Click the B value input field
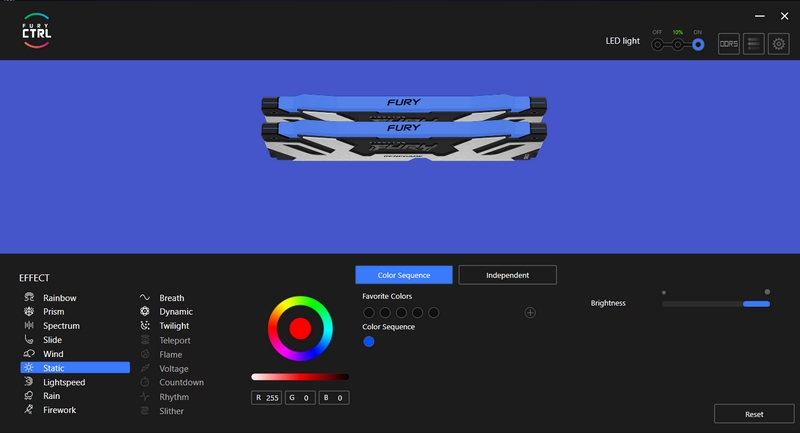Image resolution: width=800 pixels, height=433 pixels. click(x=334, y=398)
